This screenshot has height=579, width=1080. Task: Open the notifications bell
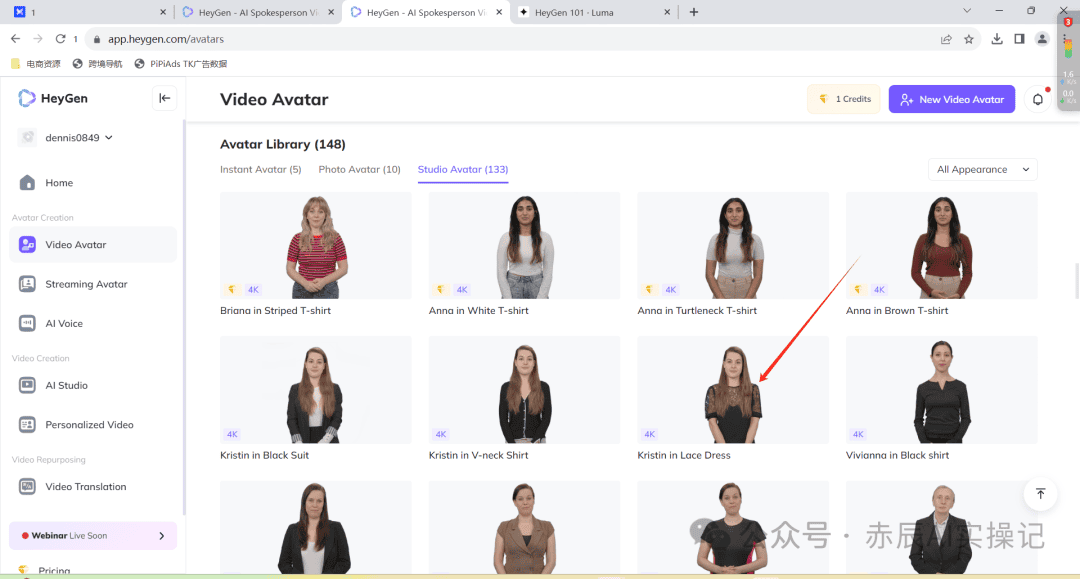1038,99
